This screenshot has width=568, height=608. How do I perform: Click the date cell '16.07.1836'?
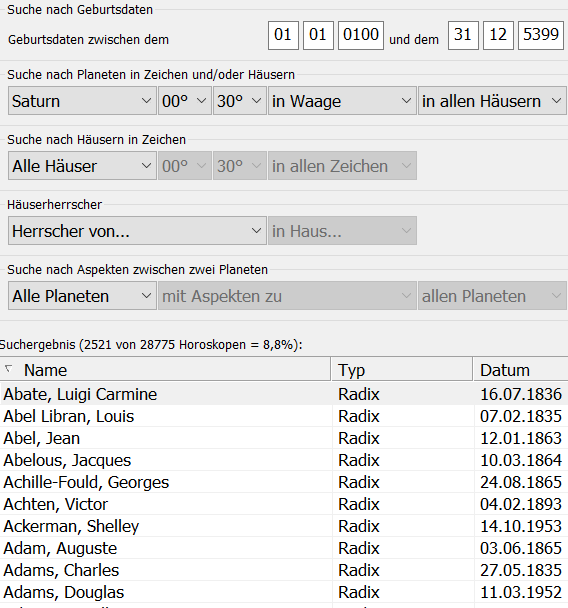(521, 394)
